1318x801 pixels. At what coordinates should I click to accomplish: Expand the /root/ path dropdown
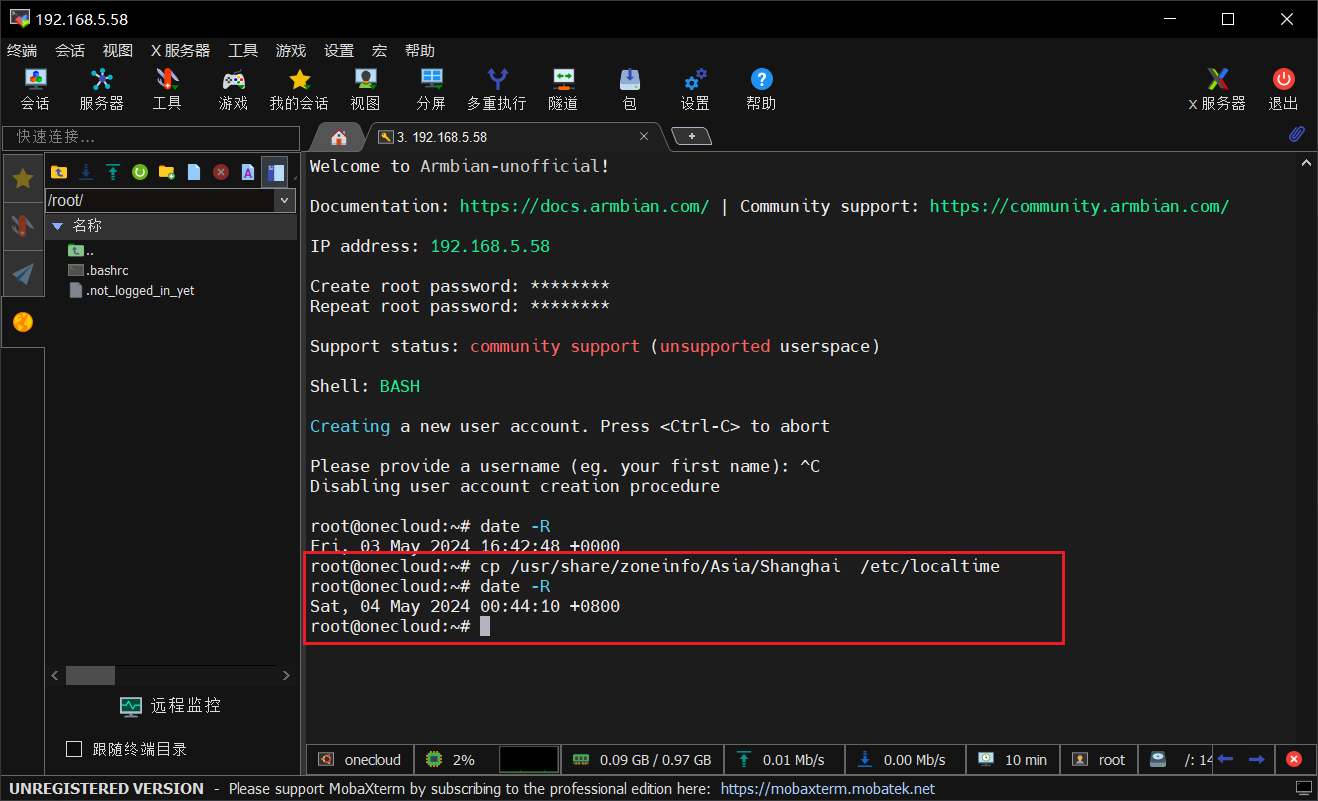click(x=285, y=200)
